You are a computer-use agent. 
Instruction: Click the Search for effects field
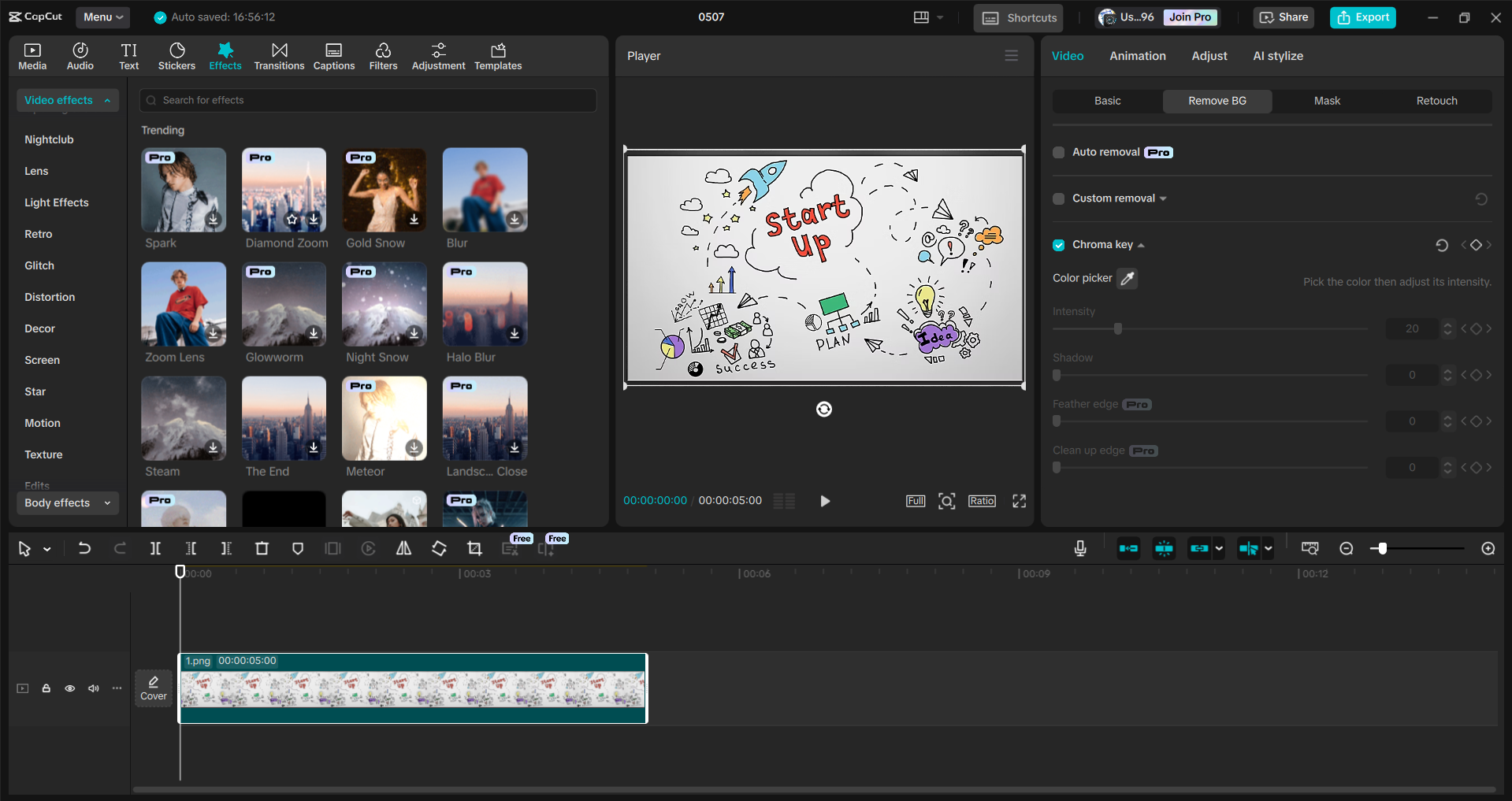coord(368,100)
